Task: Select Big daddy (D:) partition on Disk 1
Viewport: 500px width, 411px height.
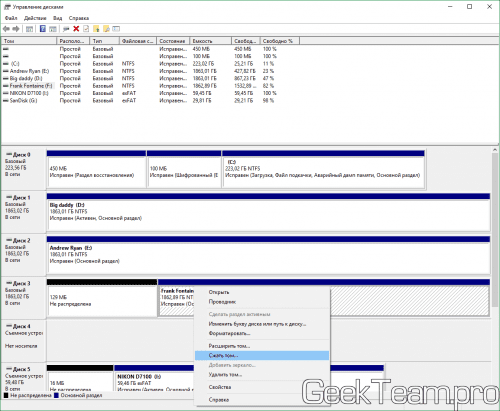Action: point(268,215)
